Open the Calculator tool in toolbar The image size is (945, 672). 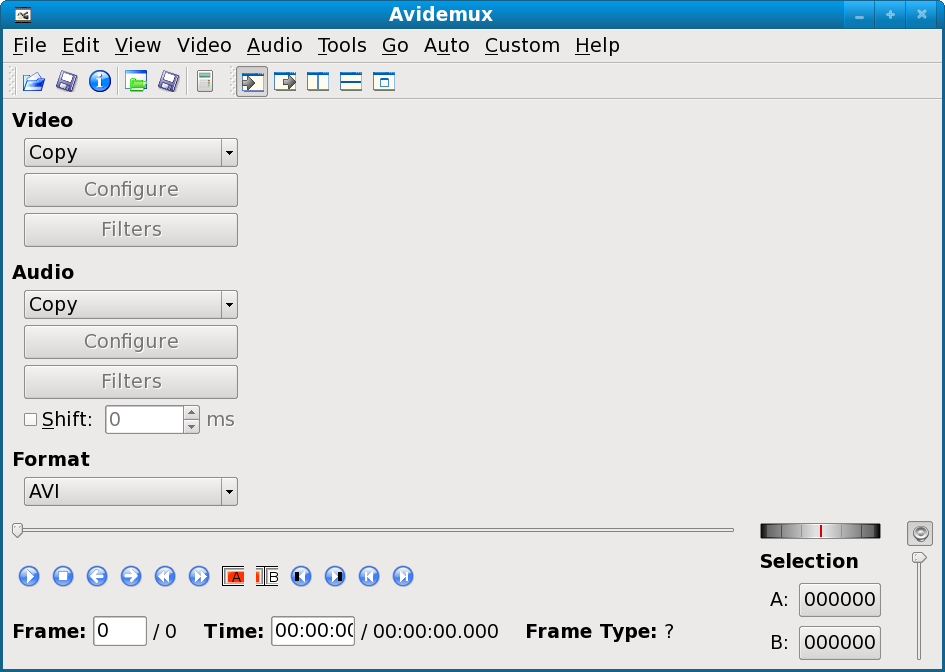(x=205, y=82)
